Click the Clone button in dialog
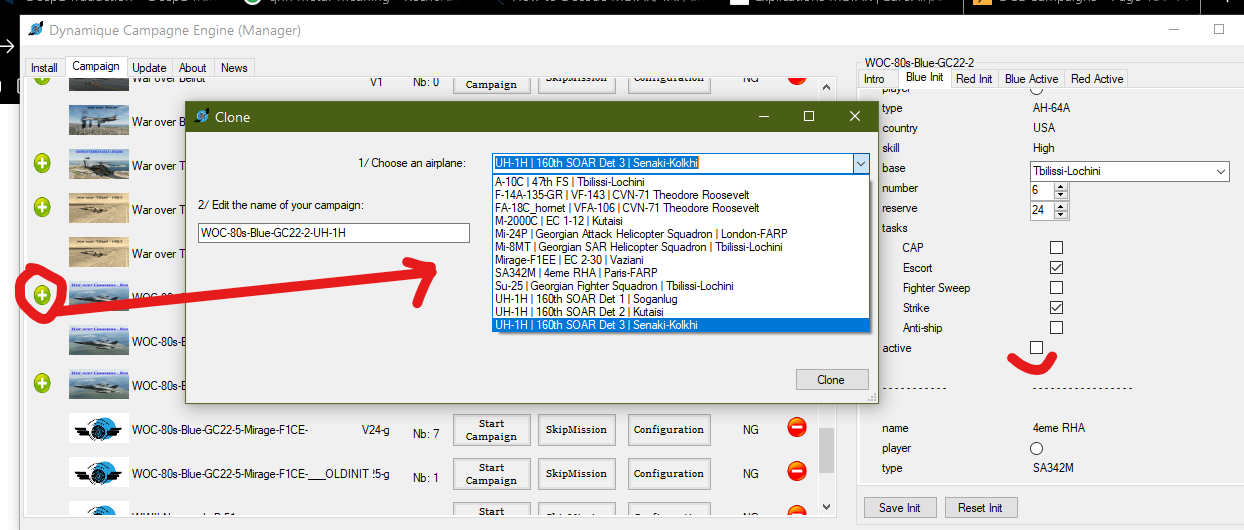The image size is (1244, 530). coord(831,379)
